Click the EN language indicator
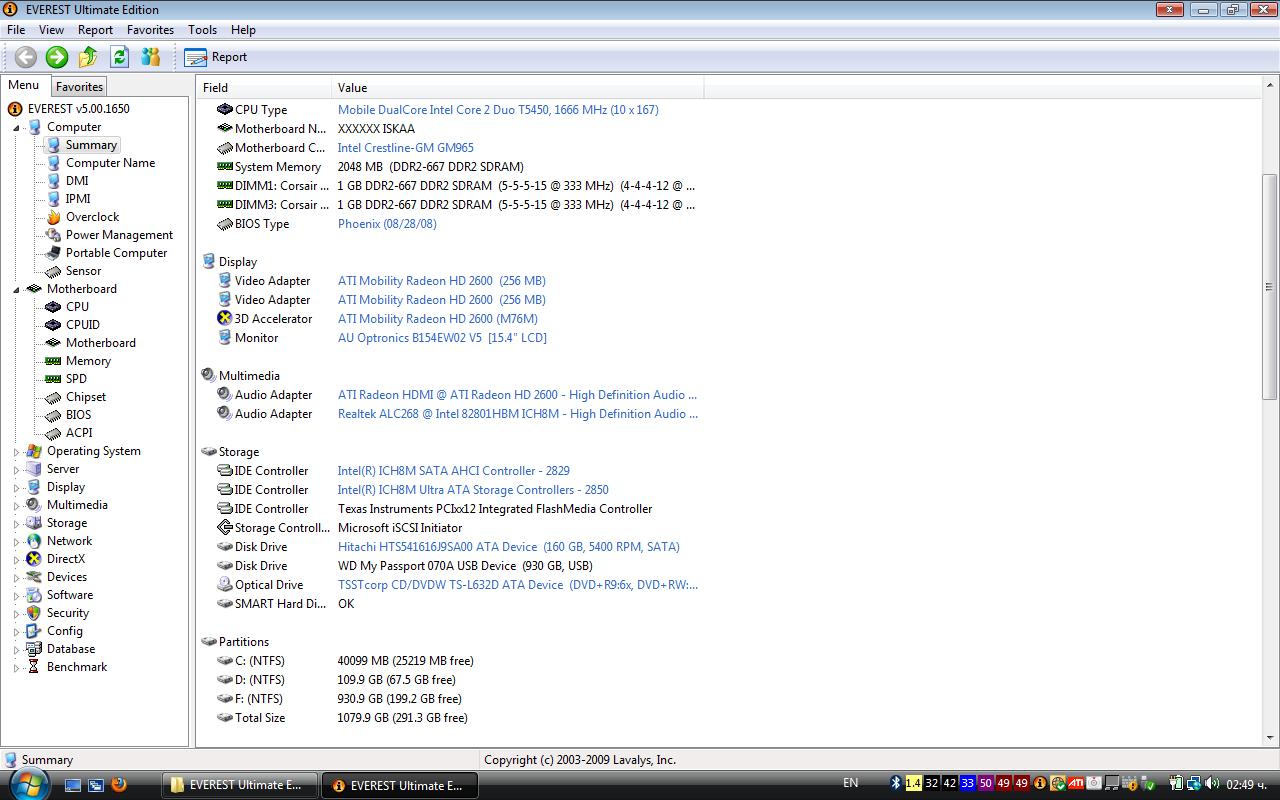Image resolution: width=1280 pixels, height=800 pixels. [x=851, y=784]
